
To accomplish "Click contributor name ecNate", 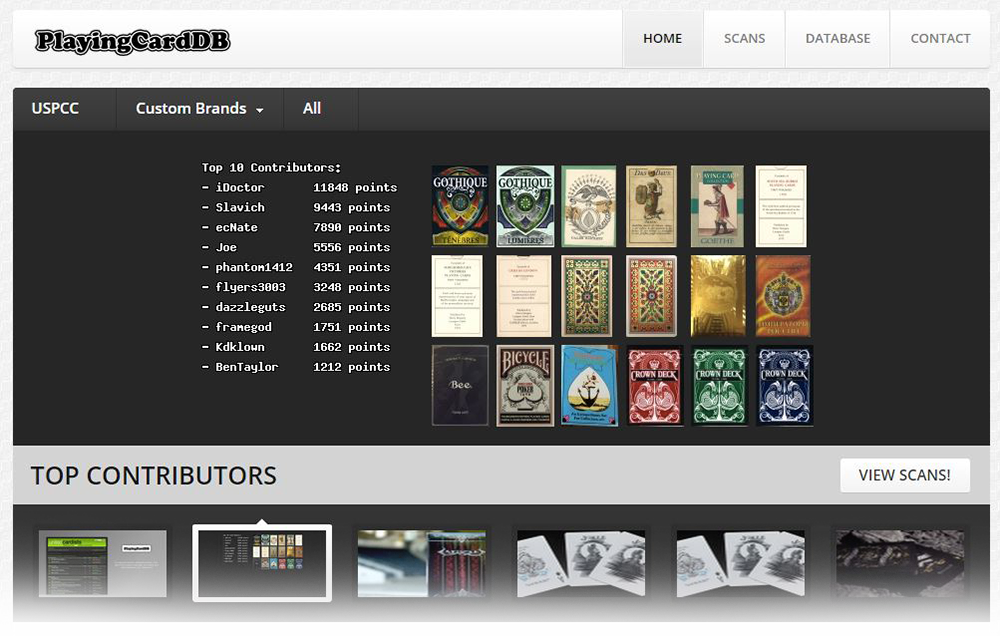I will [237, 227].
